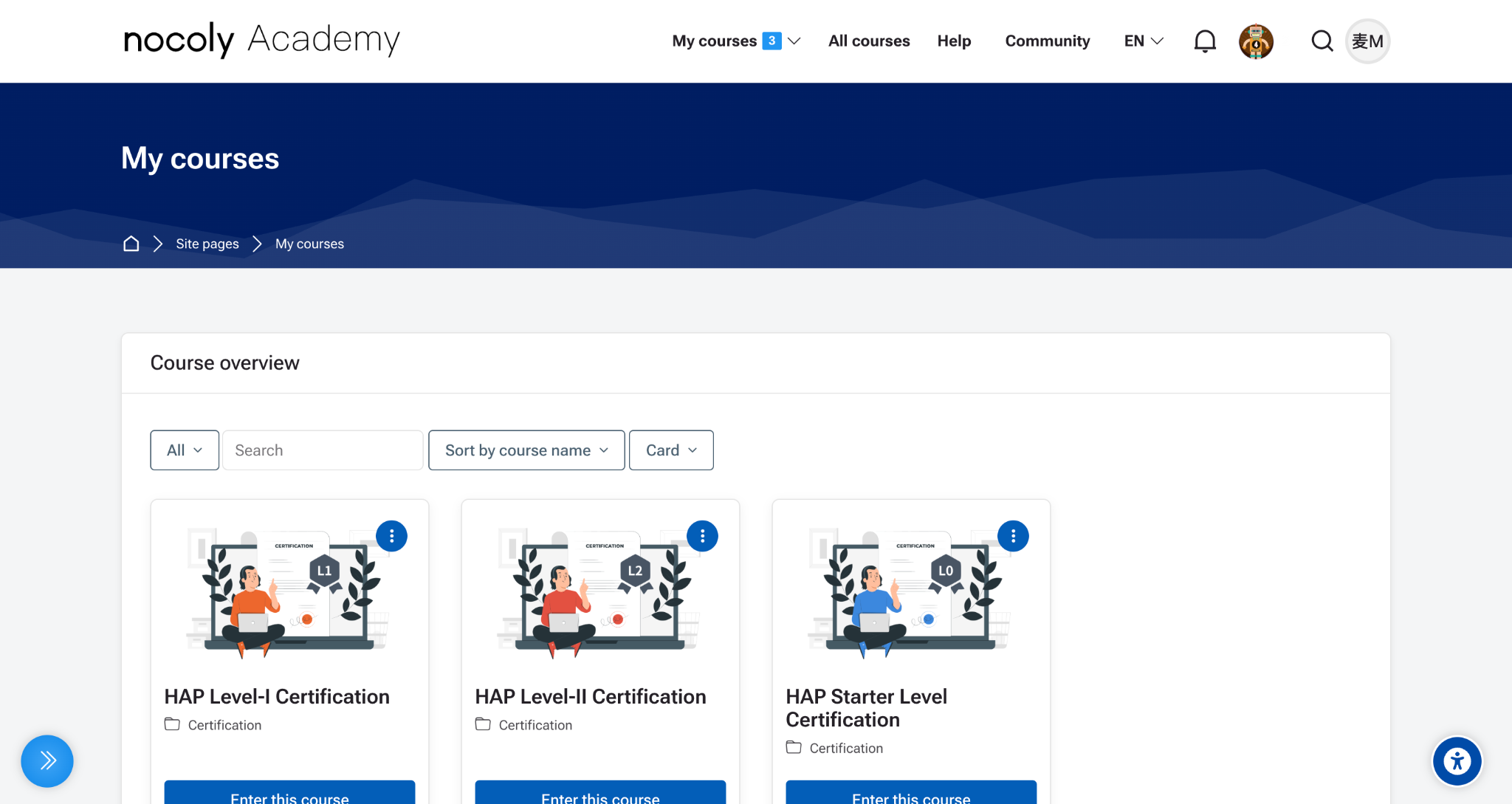Screen dimensions: 1512x804
Task: Click the My courses breadcrumb link
Action: [309, 244]
